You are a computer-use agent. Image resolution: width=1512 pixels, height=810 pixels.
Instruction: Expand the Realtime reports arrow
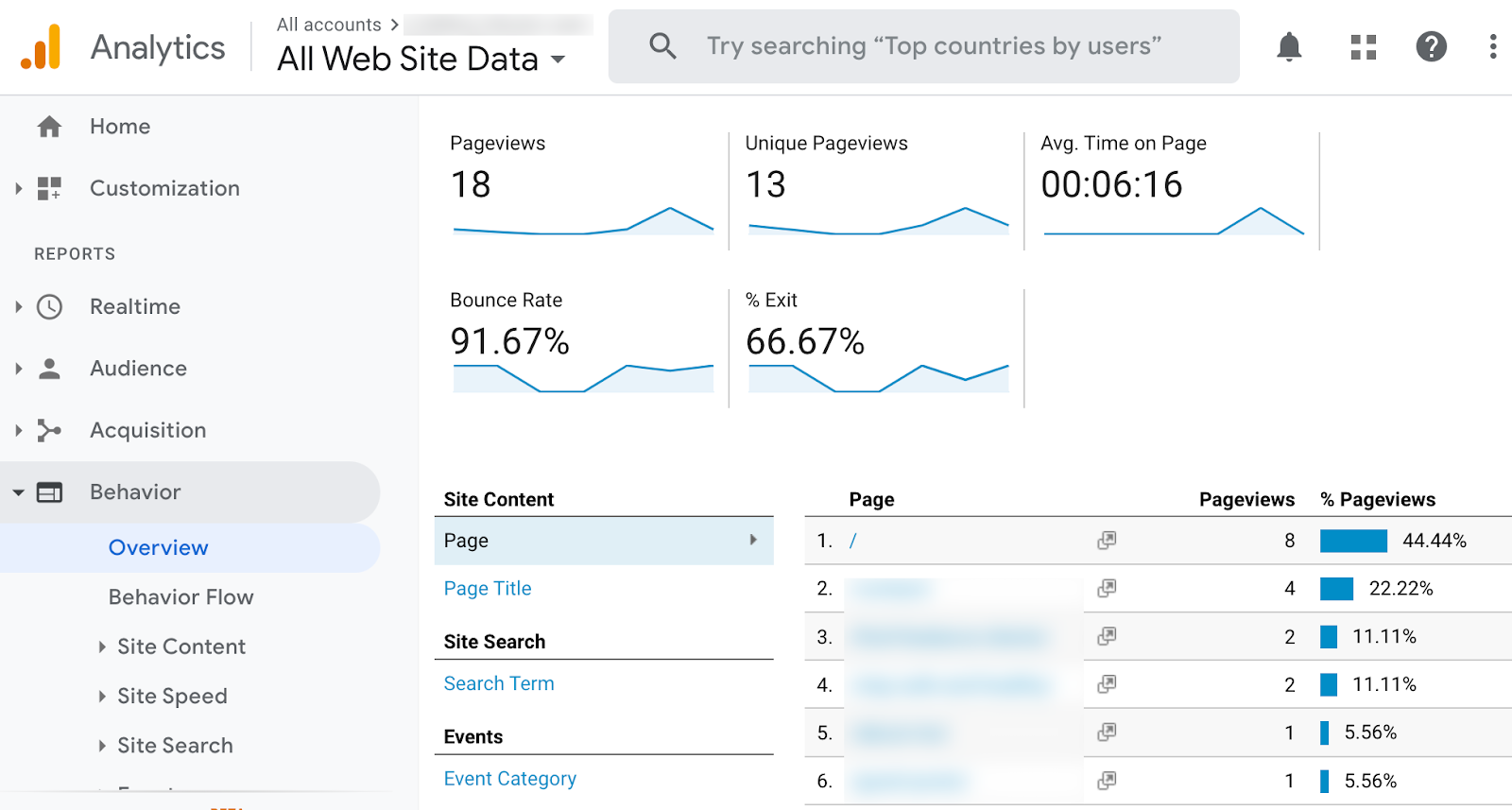18,306
